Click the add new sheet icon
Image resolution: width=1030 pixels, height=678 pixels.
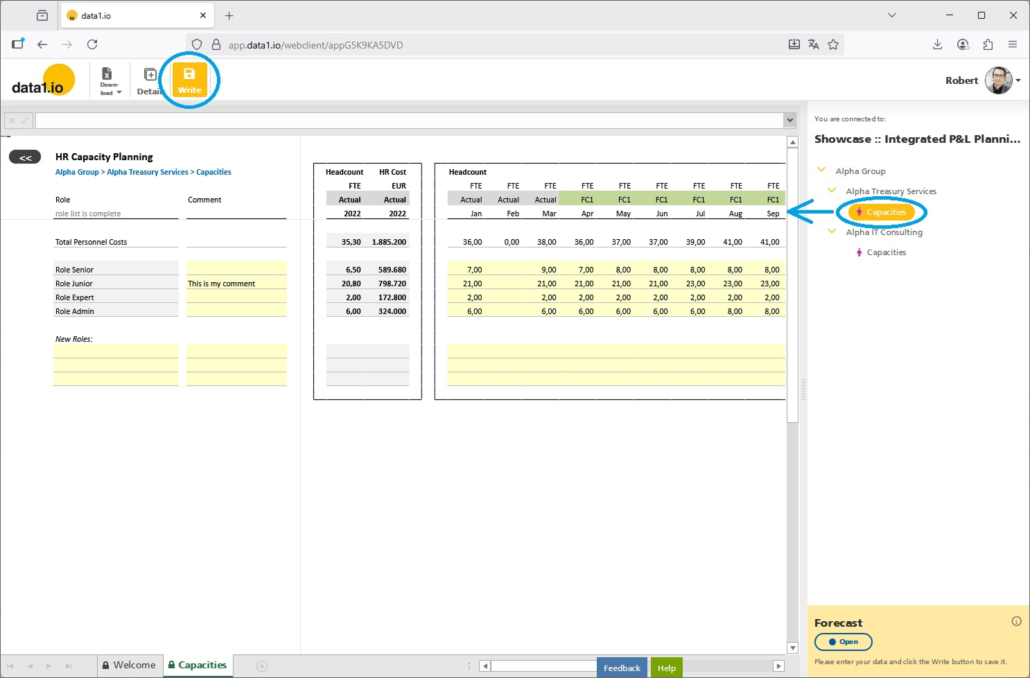pyautogui.click(x=262, y=665)
